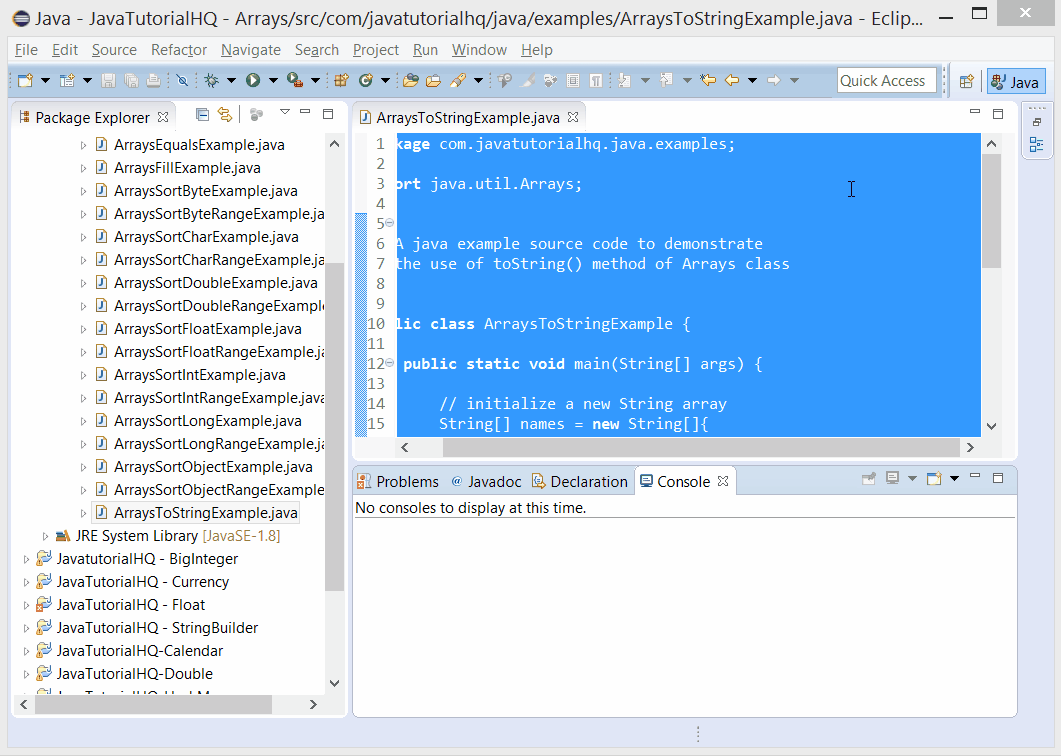Pin the Console view

click(869, 479)
